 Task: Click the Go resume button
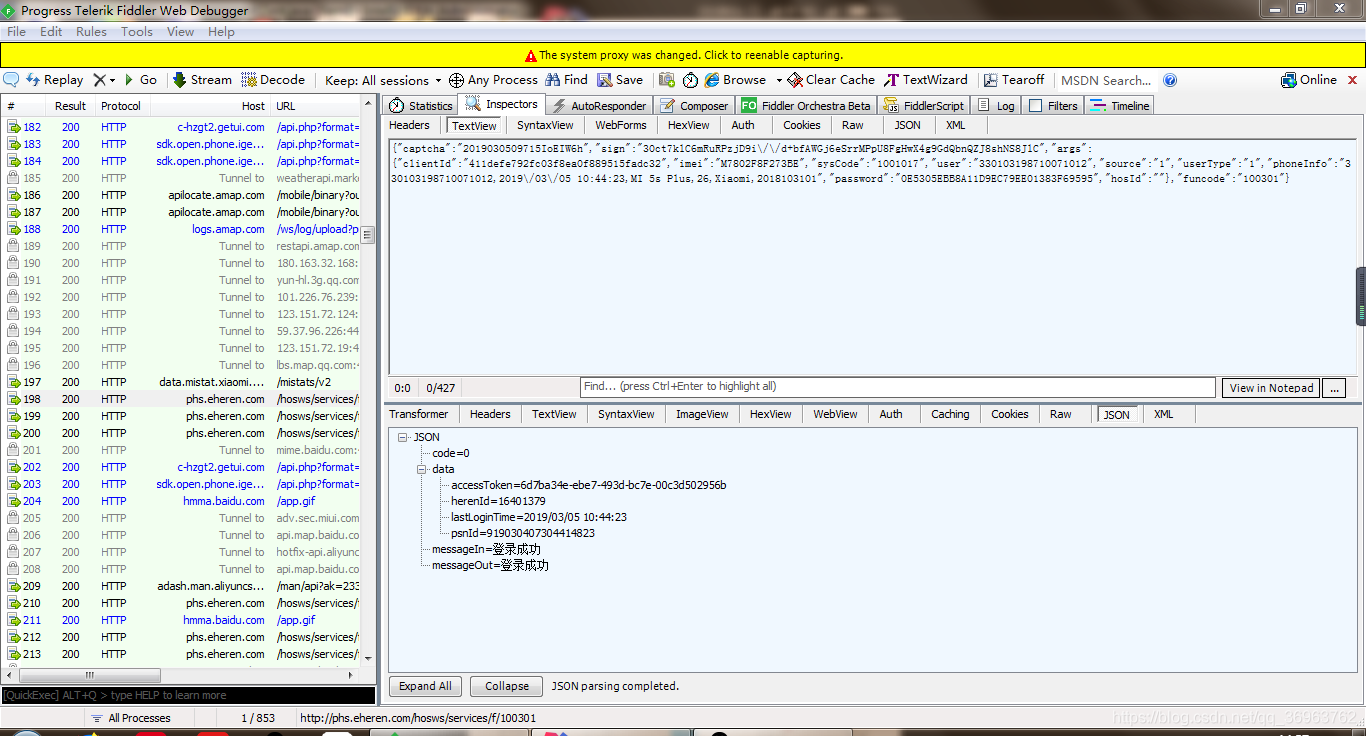(140, 80)
